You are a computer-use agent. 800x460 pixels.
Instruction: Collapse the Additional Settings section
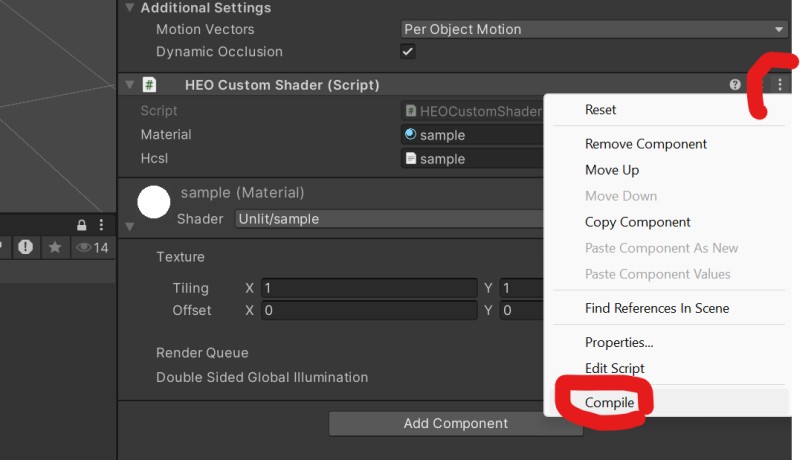129,8
